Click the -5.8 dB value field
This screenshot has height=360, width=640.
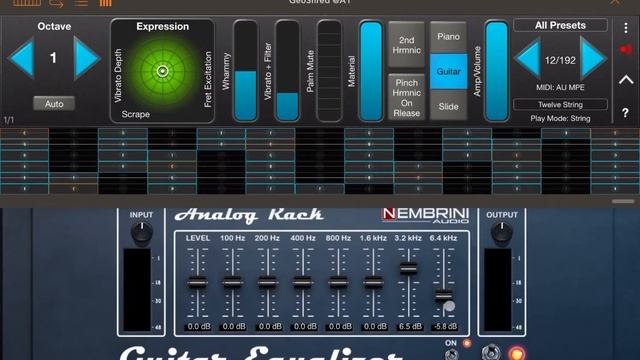click(x=445, y=327)
